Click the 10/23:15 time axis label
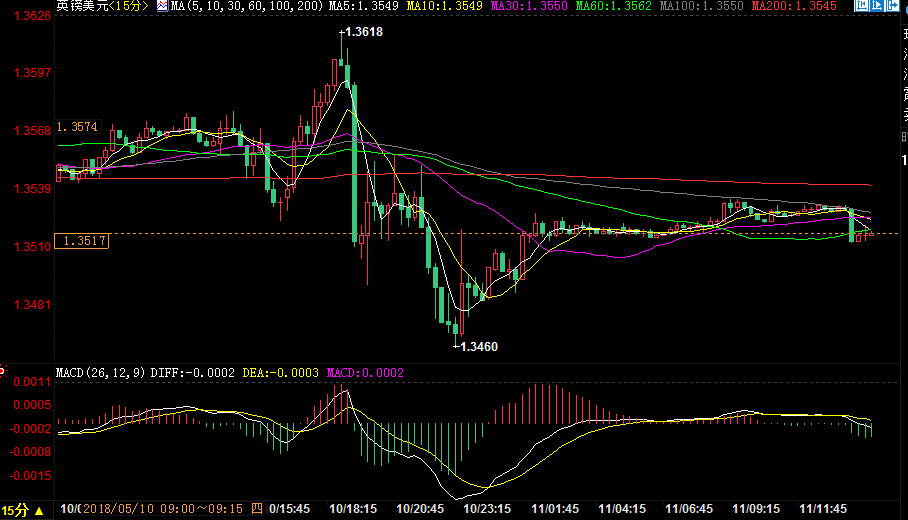Screen dimensions: 908x520 487,509
